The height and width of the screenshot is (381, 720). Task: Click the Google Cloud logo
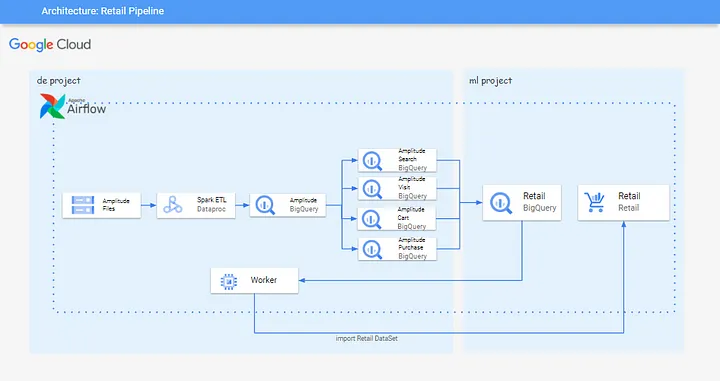[50, 45]
